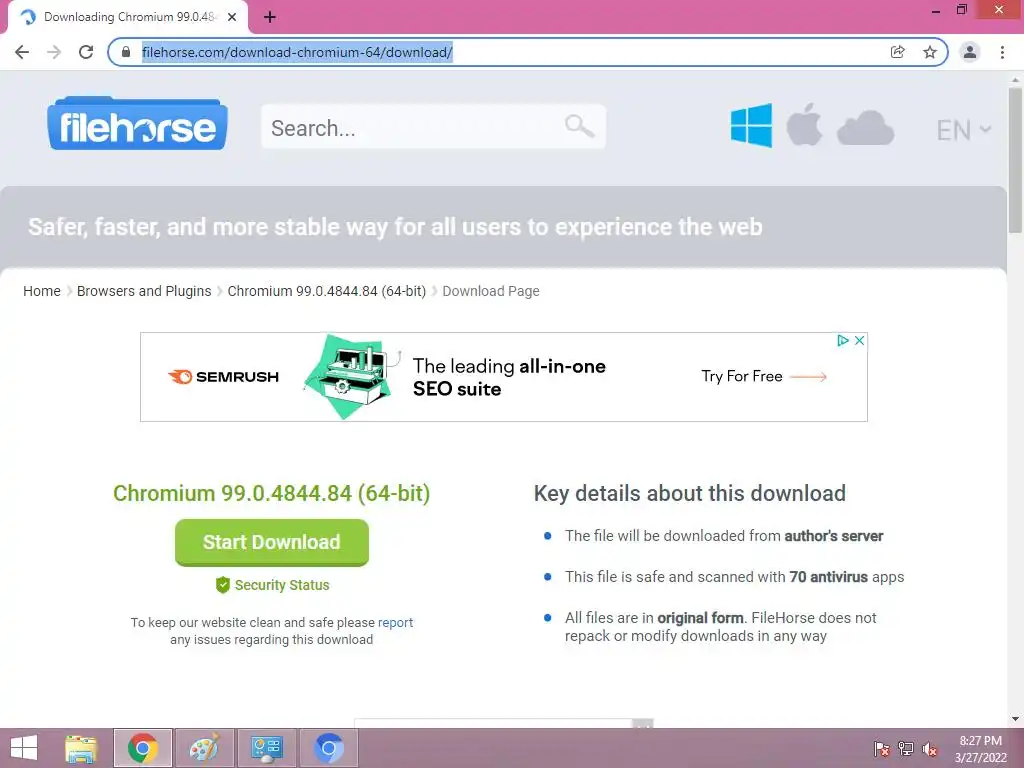The width and height of the screenshot is (1024, 768).
Task: Switch to Chrome taskbar icon
Action: (143, 748)
